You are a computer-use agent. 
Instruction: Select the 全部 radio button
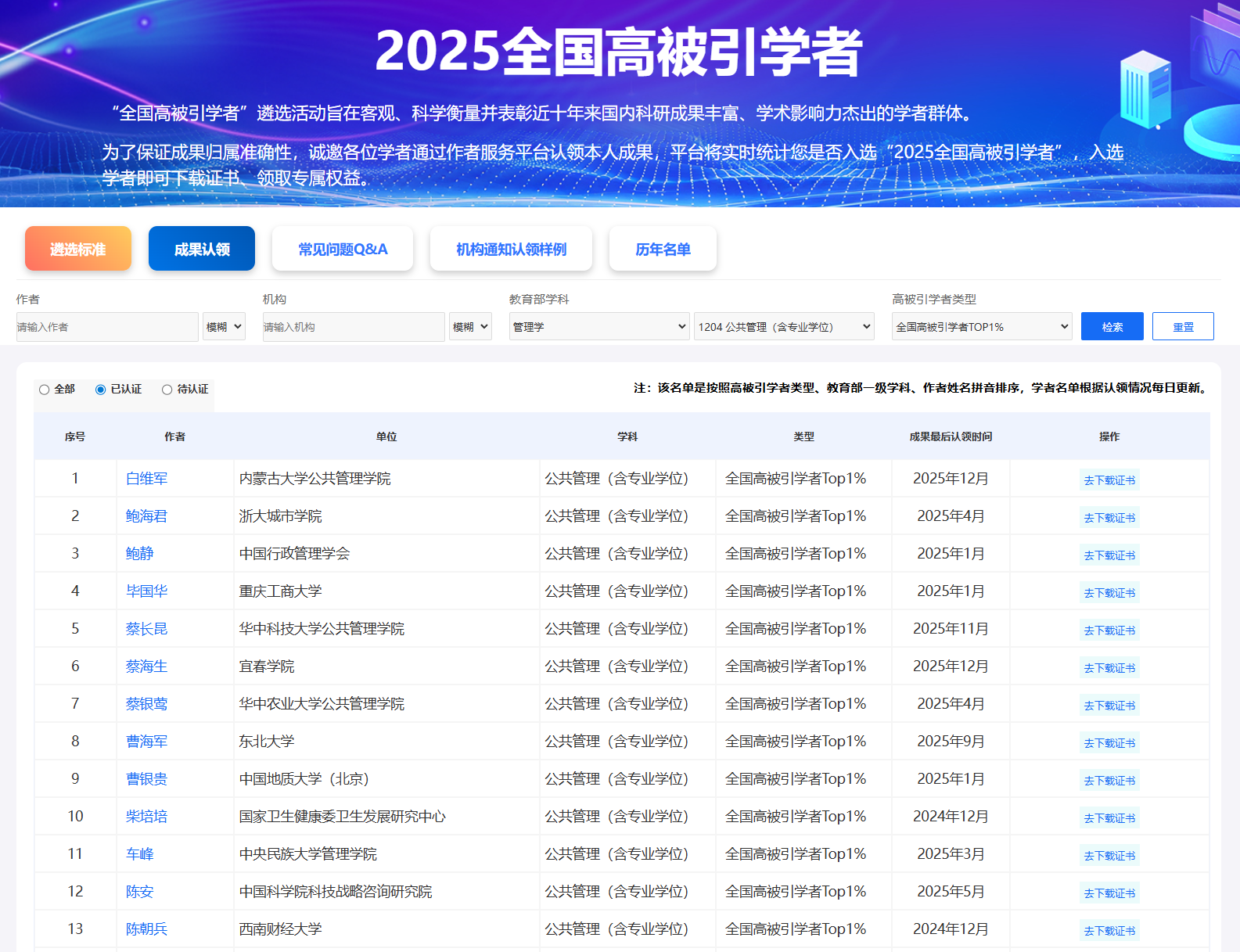(x=45, y=390)
